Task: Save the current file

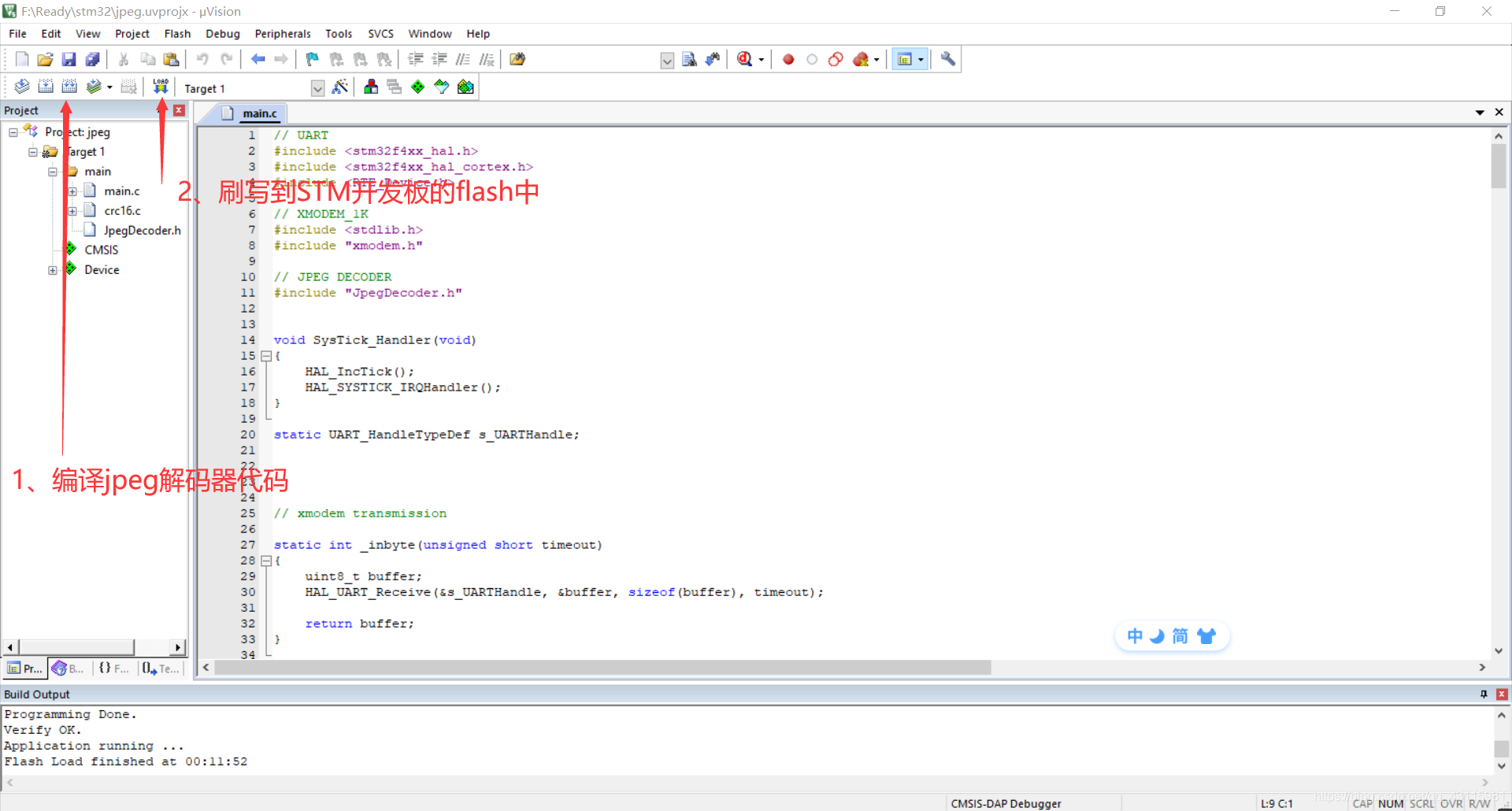Action: coord(69,59)
